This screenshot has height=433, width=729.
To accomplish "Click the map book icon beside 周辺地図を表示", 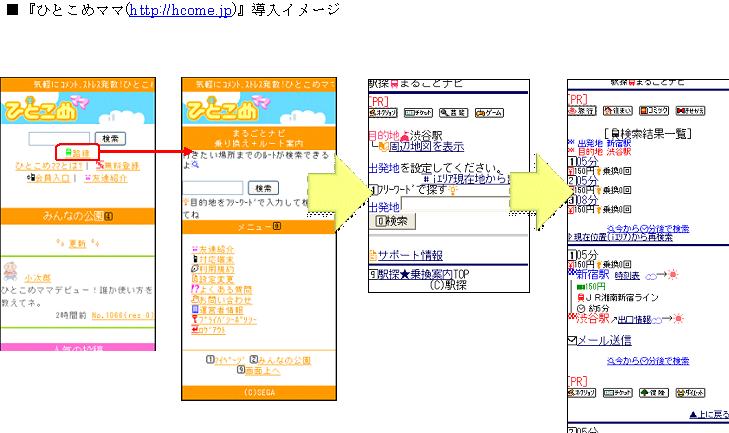I will tap(384, 147).
